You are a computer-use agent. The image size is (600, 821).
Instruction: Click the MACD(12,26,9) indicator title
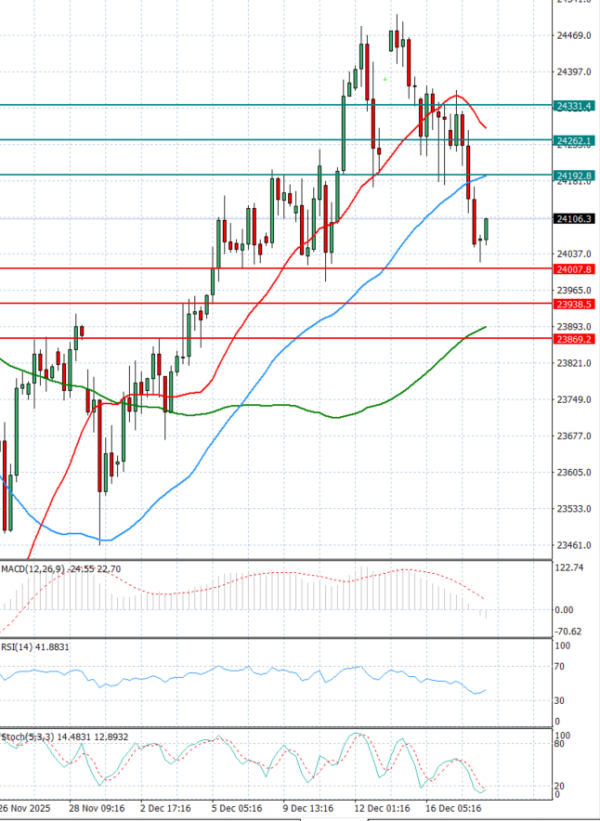click(x=32, y=569)
